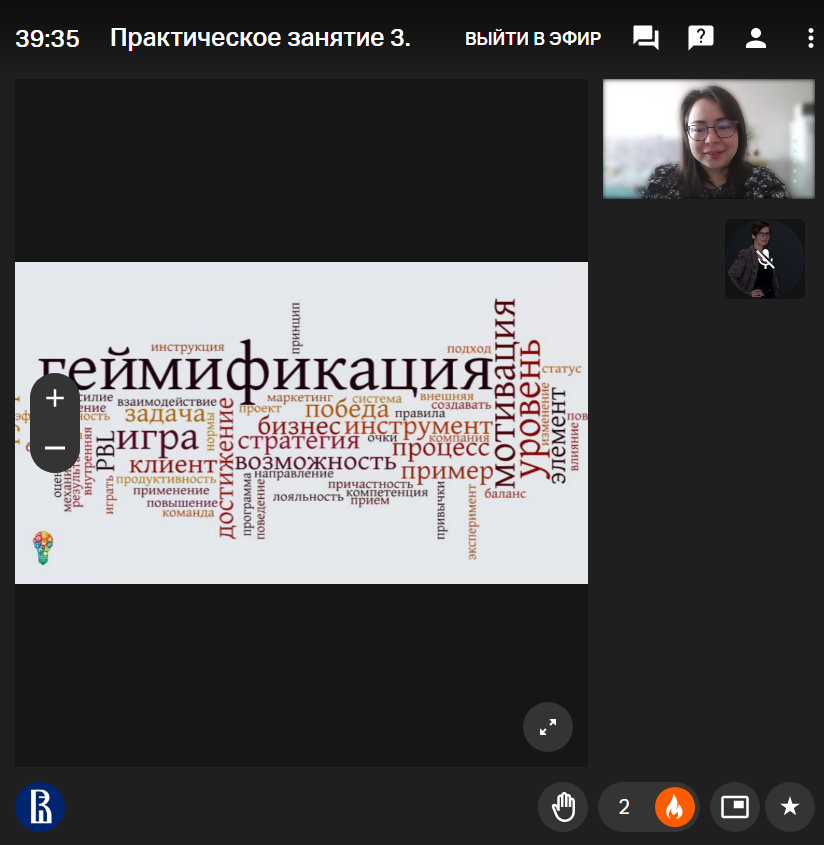Send a fire reaction
The height and width of the screenshot is (845, 824).
(674, 807)
